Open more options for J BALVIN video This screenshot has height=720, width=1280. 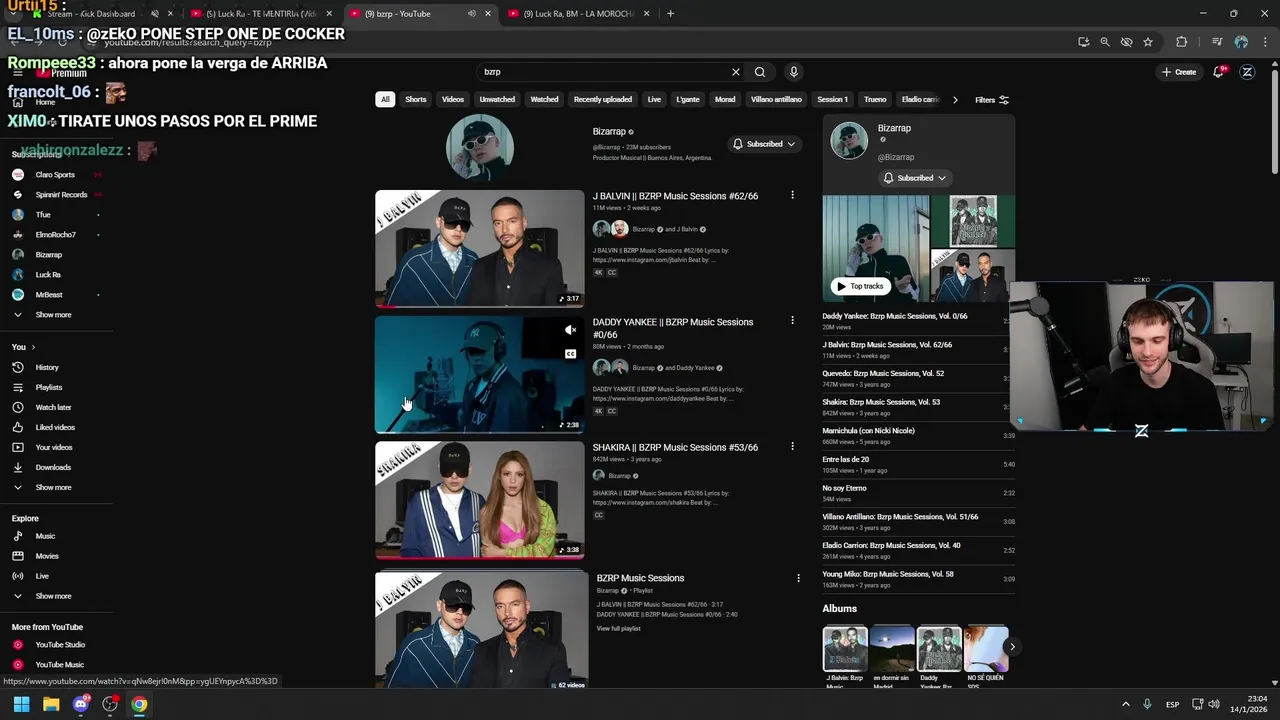[x=792, y=195]
